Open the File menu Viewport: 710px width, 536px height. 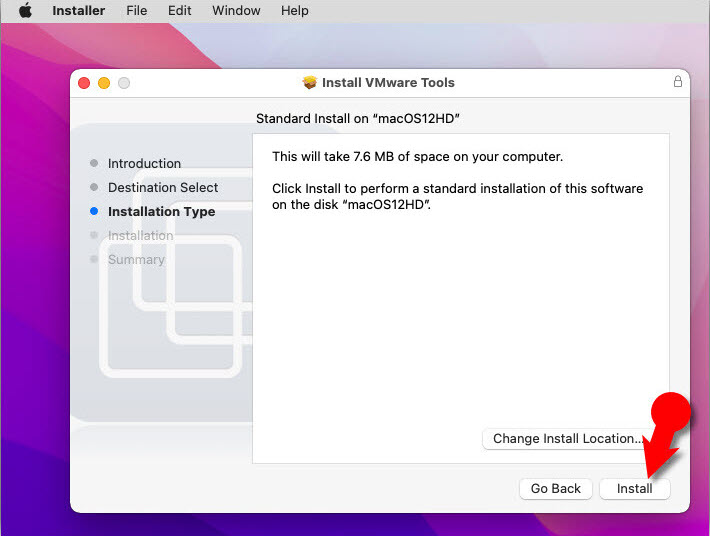[x=137, y=11]
